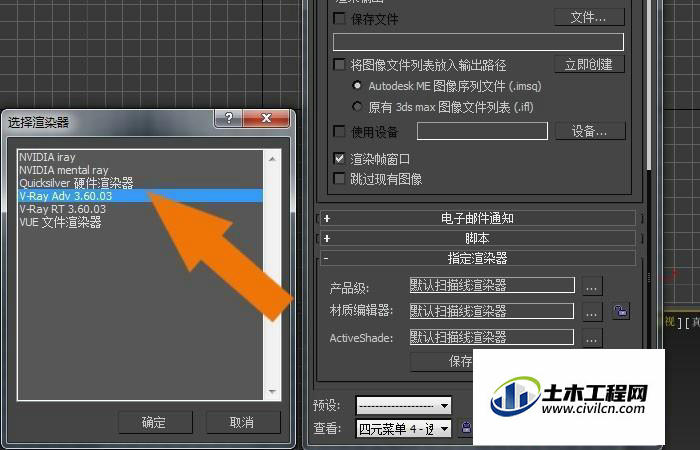This screenshot has width=700, height=450.
Task: Uncheck the 渲染帧窗口 checkbox
Action: (x=340, y=158)
